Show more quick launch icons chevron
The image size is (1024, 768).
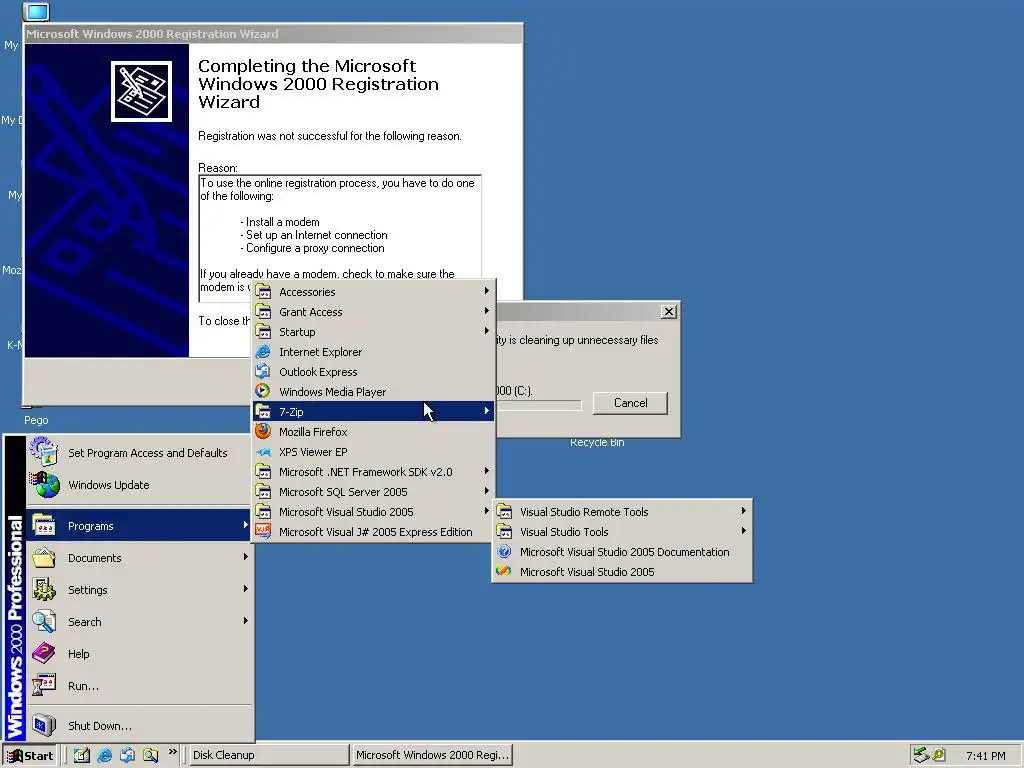point(172,752)
